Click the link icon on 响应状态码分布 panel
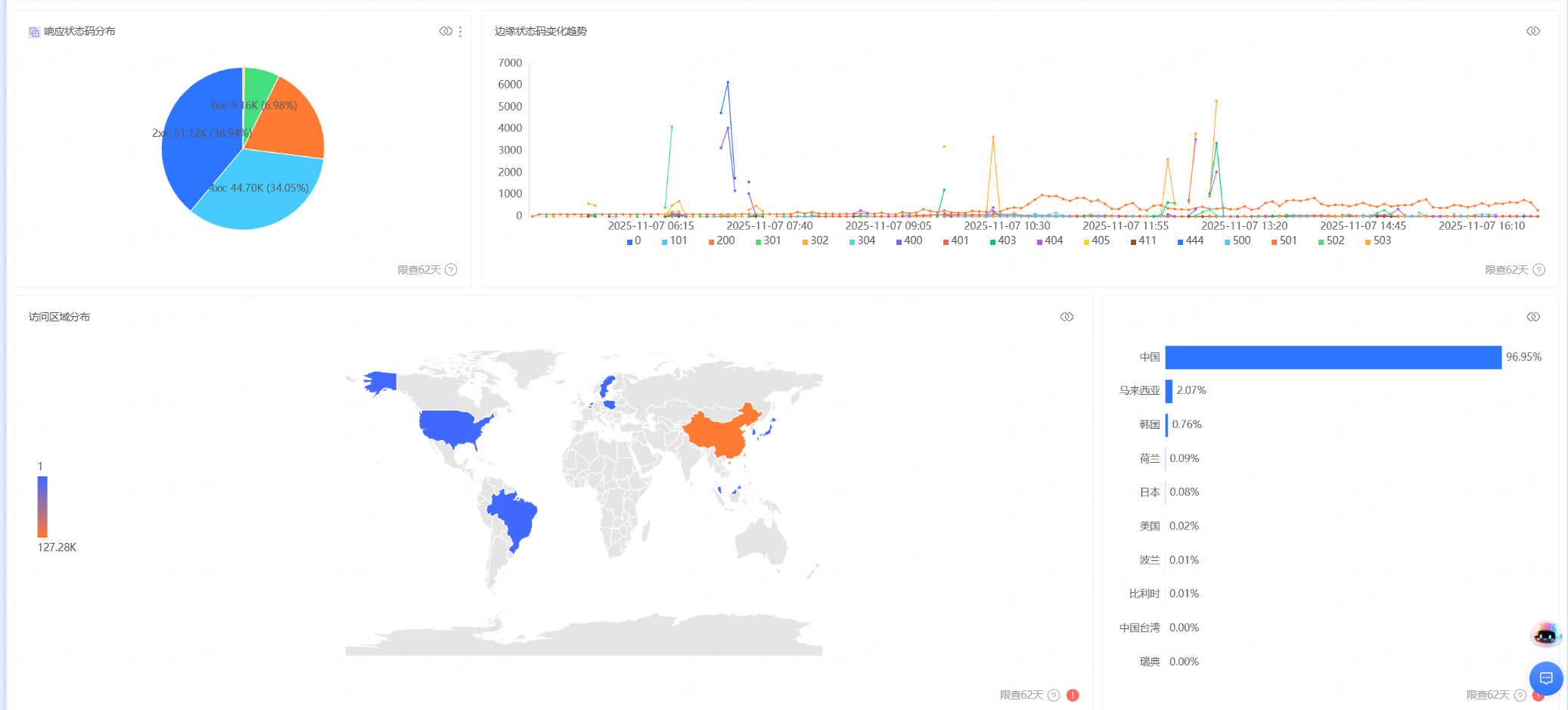The width and height of the screenshot is (1568, 710). (x=446, y=31)
